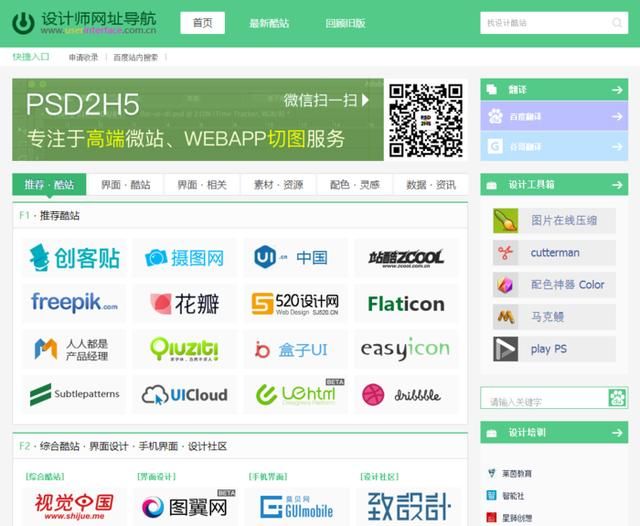Click the 综合酷站 category label
The height and width of the screenshot is (526, 640).
point(45,476)
